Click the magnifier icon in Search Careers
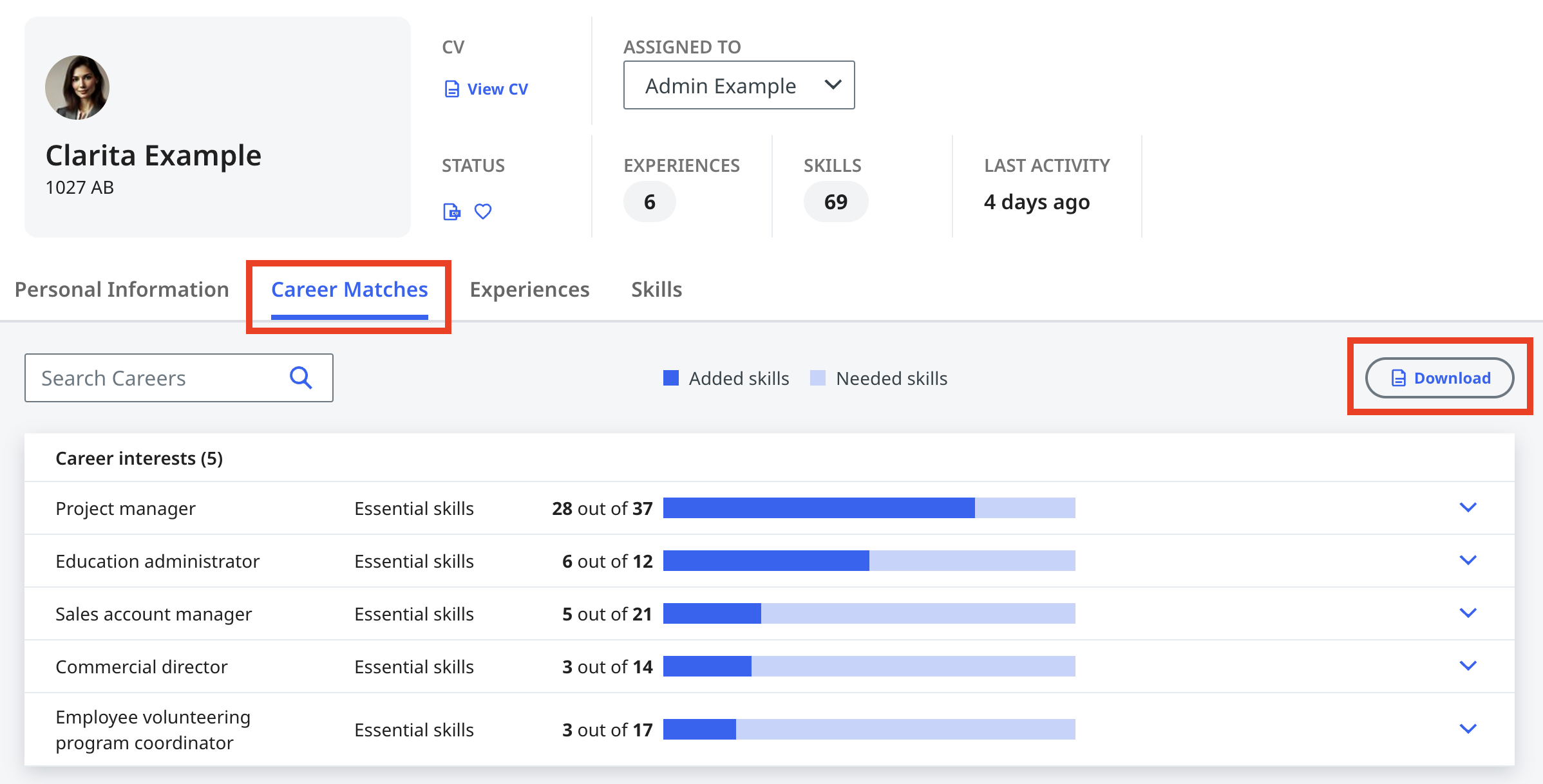 coord(301,378)
